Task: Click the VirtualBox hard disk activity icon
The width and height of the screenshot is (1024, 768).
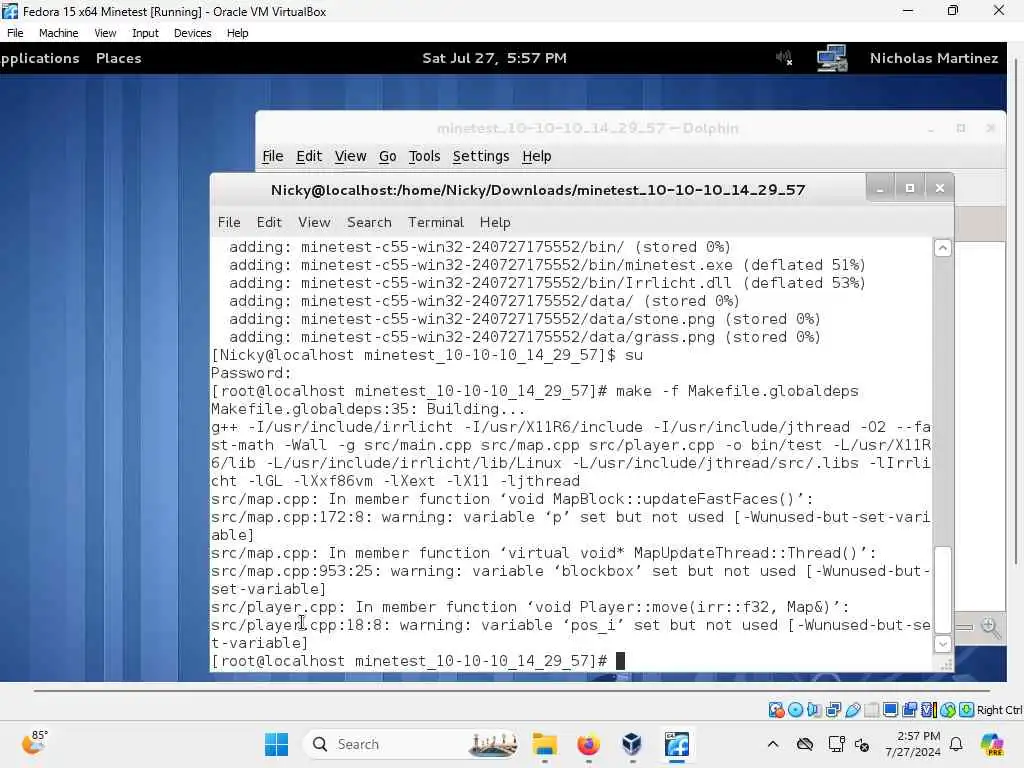Action: point(776,710)
